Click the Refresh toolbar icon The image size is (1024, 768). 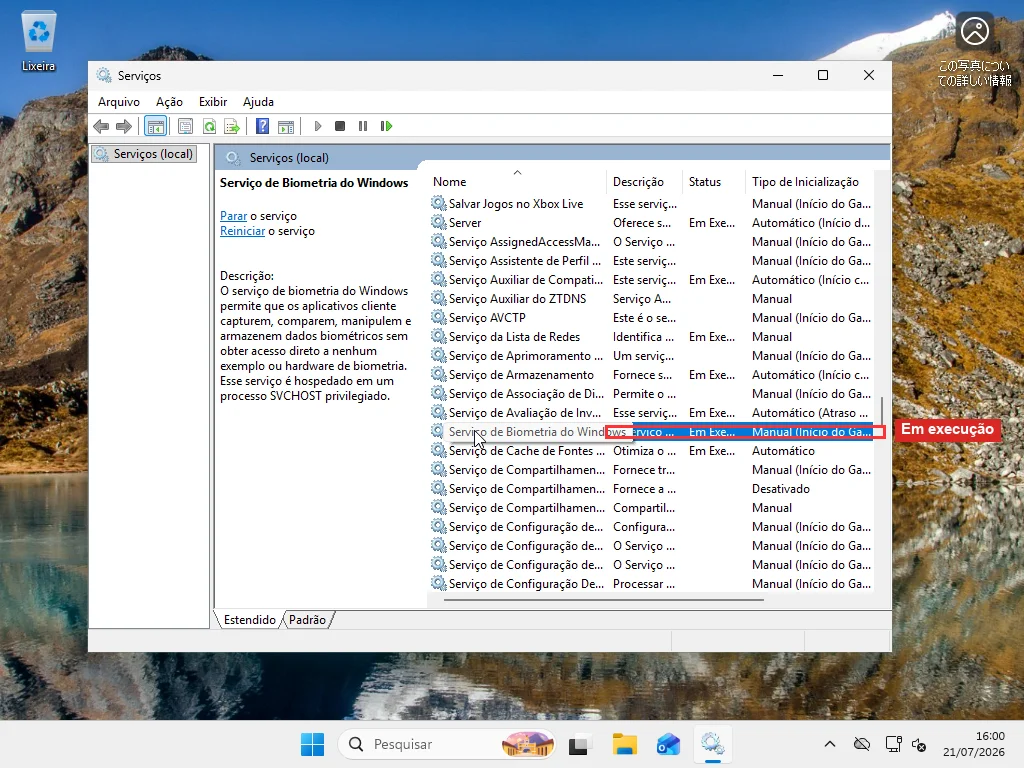[x=209, y=126]
